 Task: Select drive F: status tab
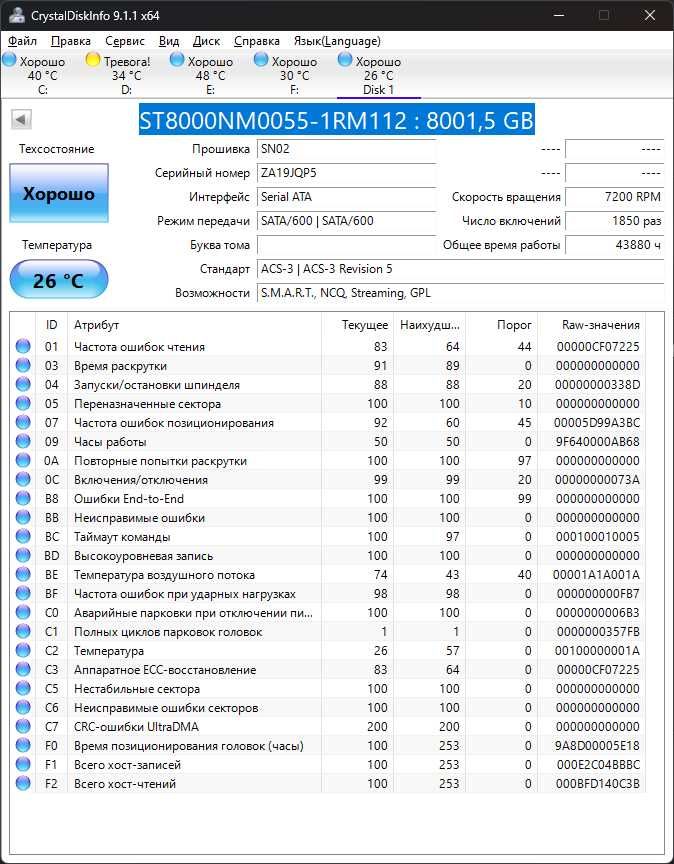(294, 75)
